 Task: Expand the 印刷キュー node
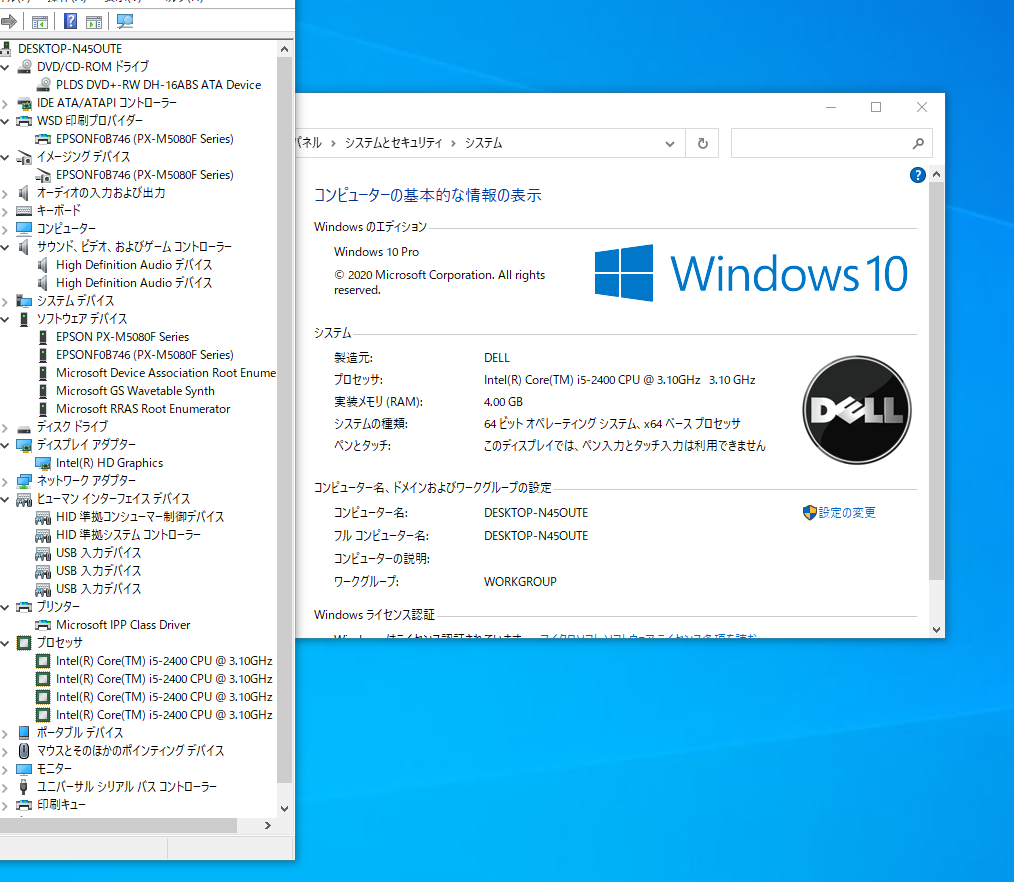point(5,806)
